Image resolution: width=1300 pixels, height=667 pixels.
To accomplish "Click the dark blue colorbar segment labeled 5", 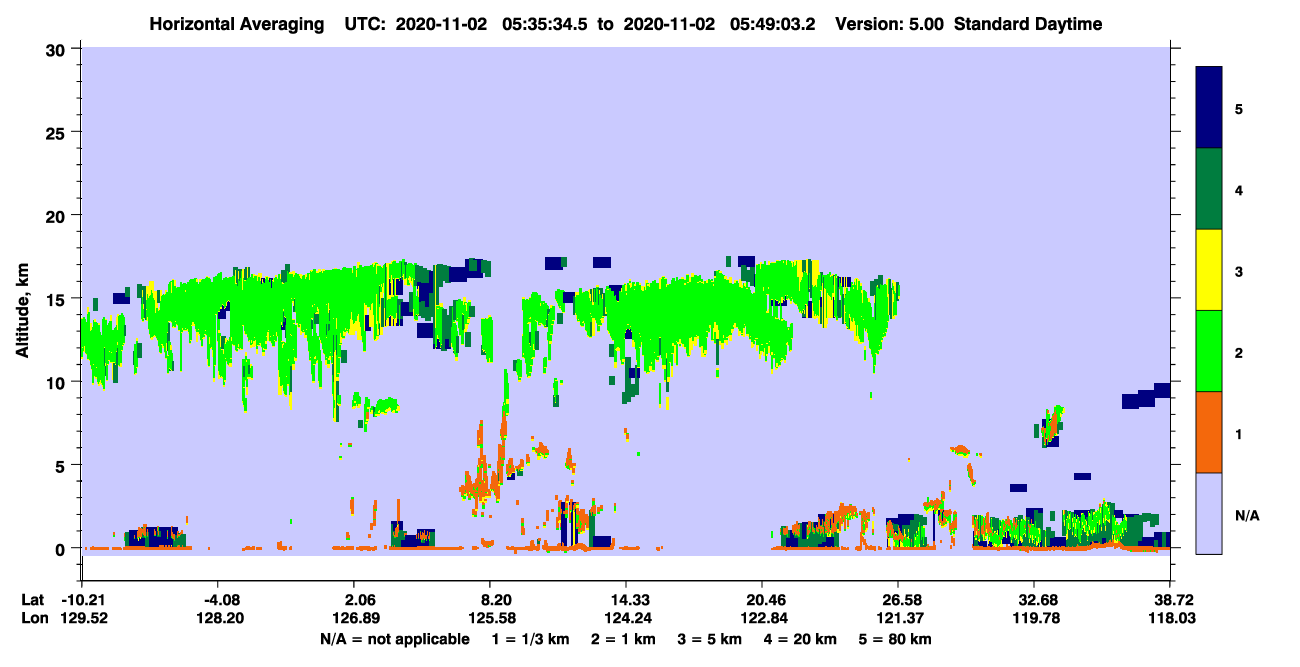I will (x=1209, y=108).
